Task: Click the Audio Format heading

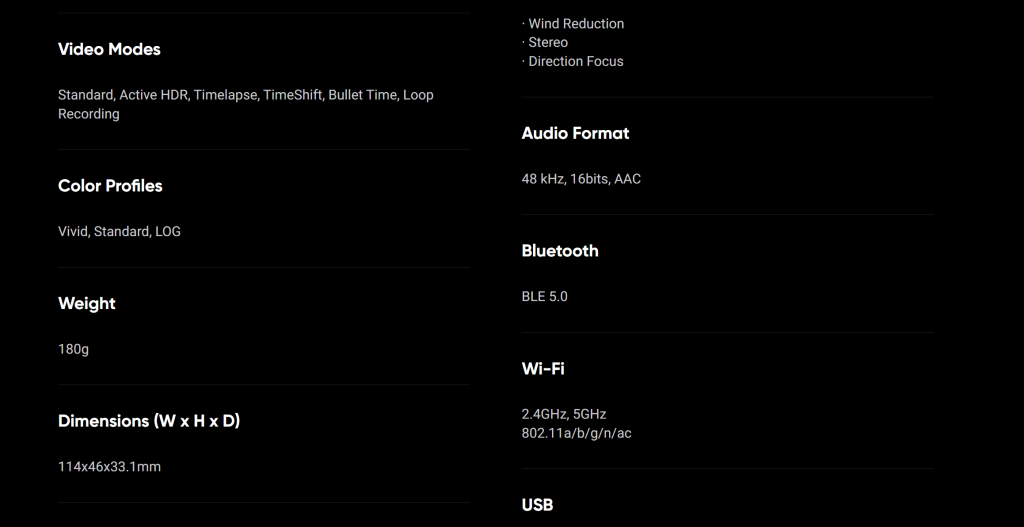Action: [x=575, y=133]
